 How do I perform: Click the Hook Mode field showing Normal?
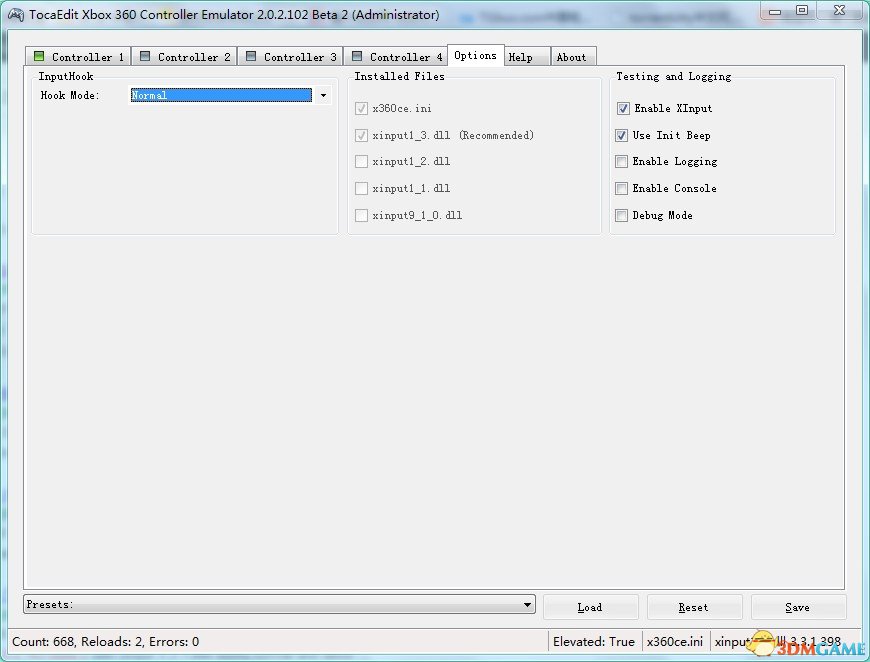(221, 95)
